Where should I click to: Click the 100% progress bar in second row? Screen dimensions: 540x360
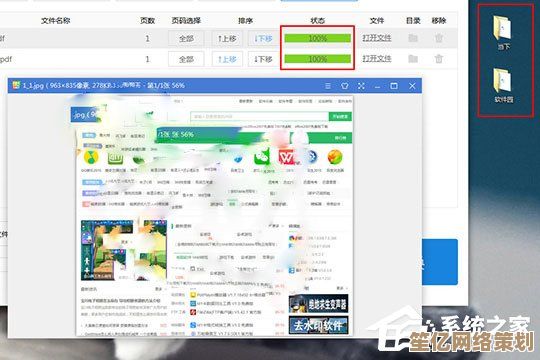[318, 59]
